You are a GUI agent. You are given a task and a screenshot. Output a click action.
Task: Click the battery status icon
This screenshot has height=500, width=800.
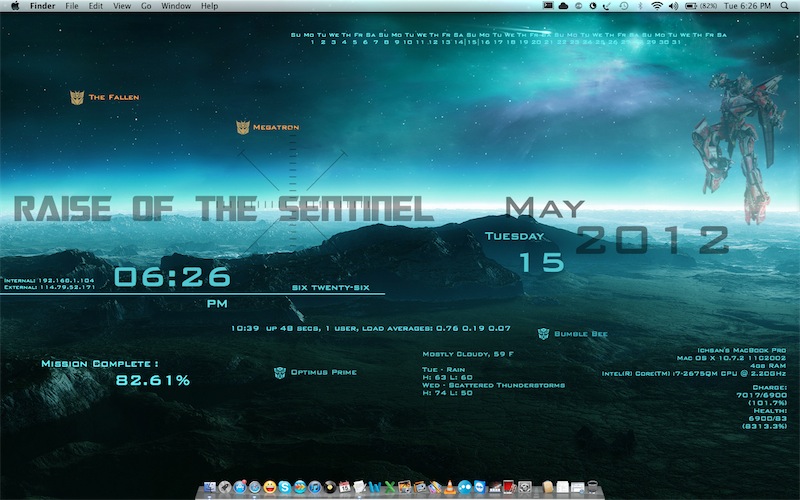691,6
